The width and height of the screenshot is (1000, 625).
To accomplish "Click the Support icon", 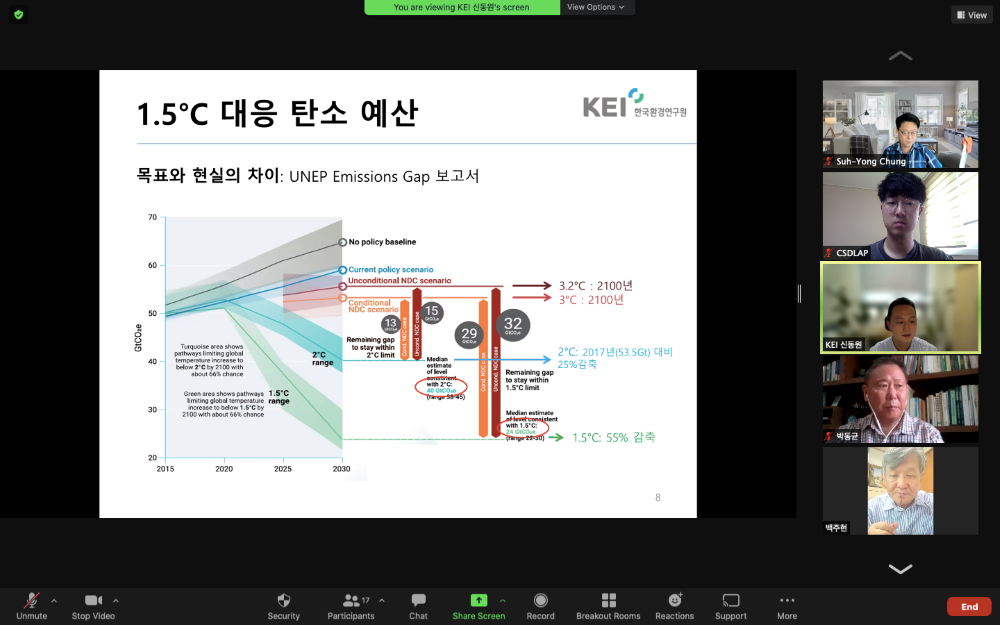I will click(x=731, y=600).
